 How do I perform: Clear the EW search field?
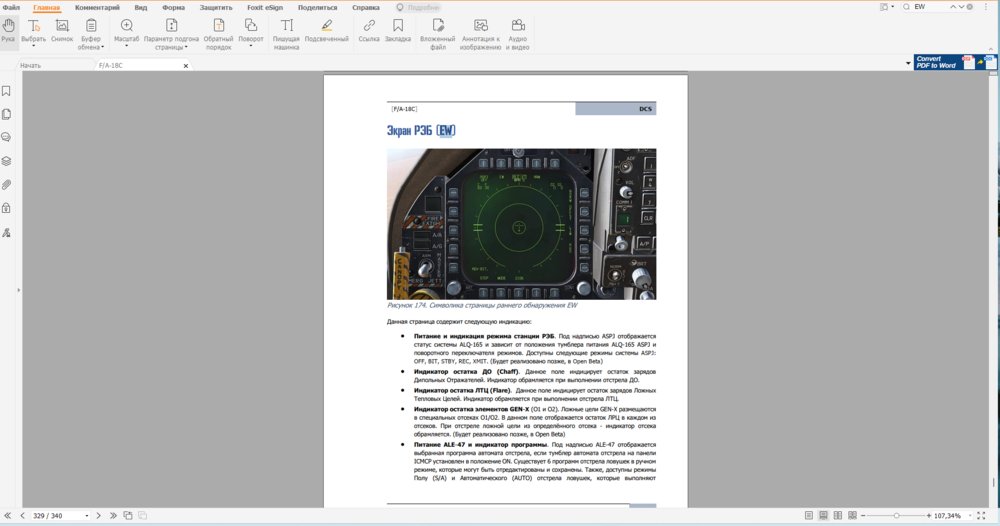(969, 7)
